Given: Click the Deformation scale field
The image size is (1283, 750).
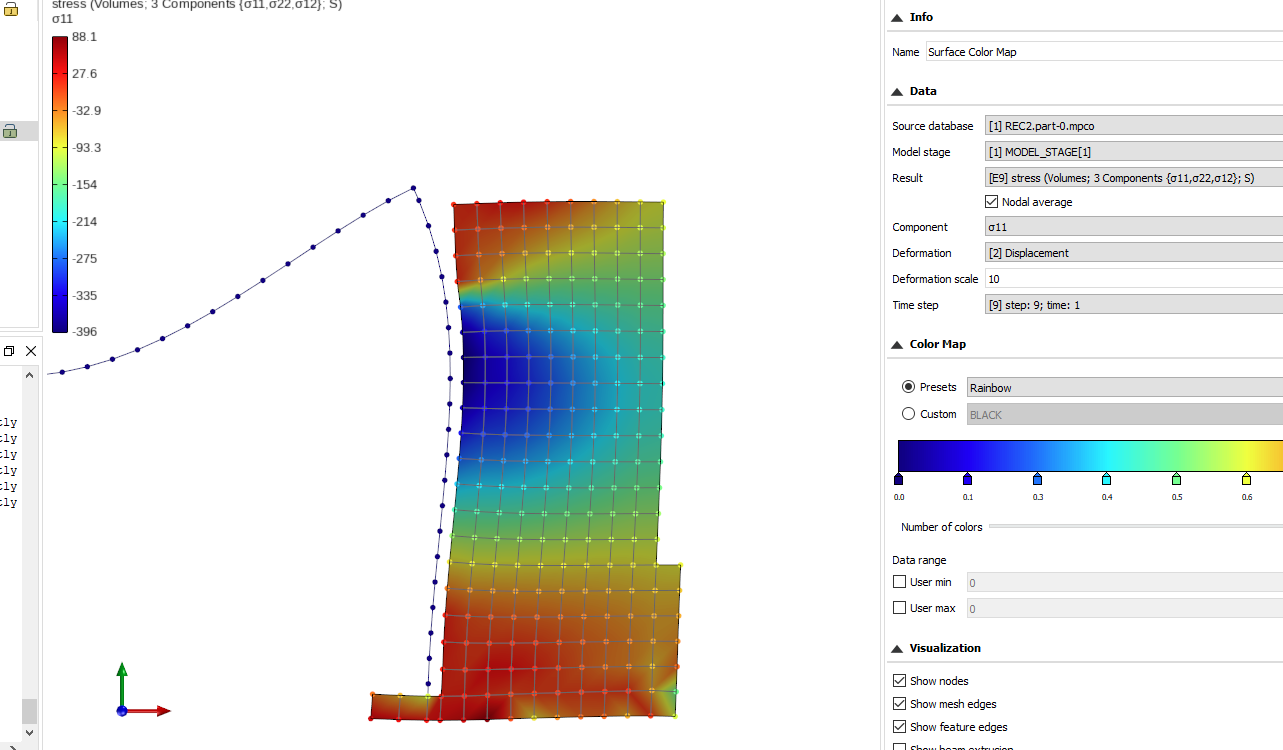Looking at the screenshot, I should pyautogui.click(x=1134, y=279).
